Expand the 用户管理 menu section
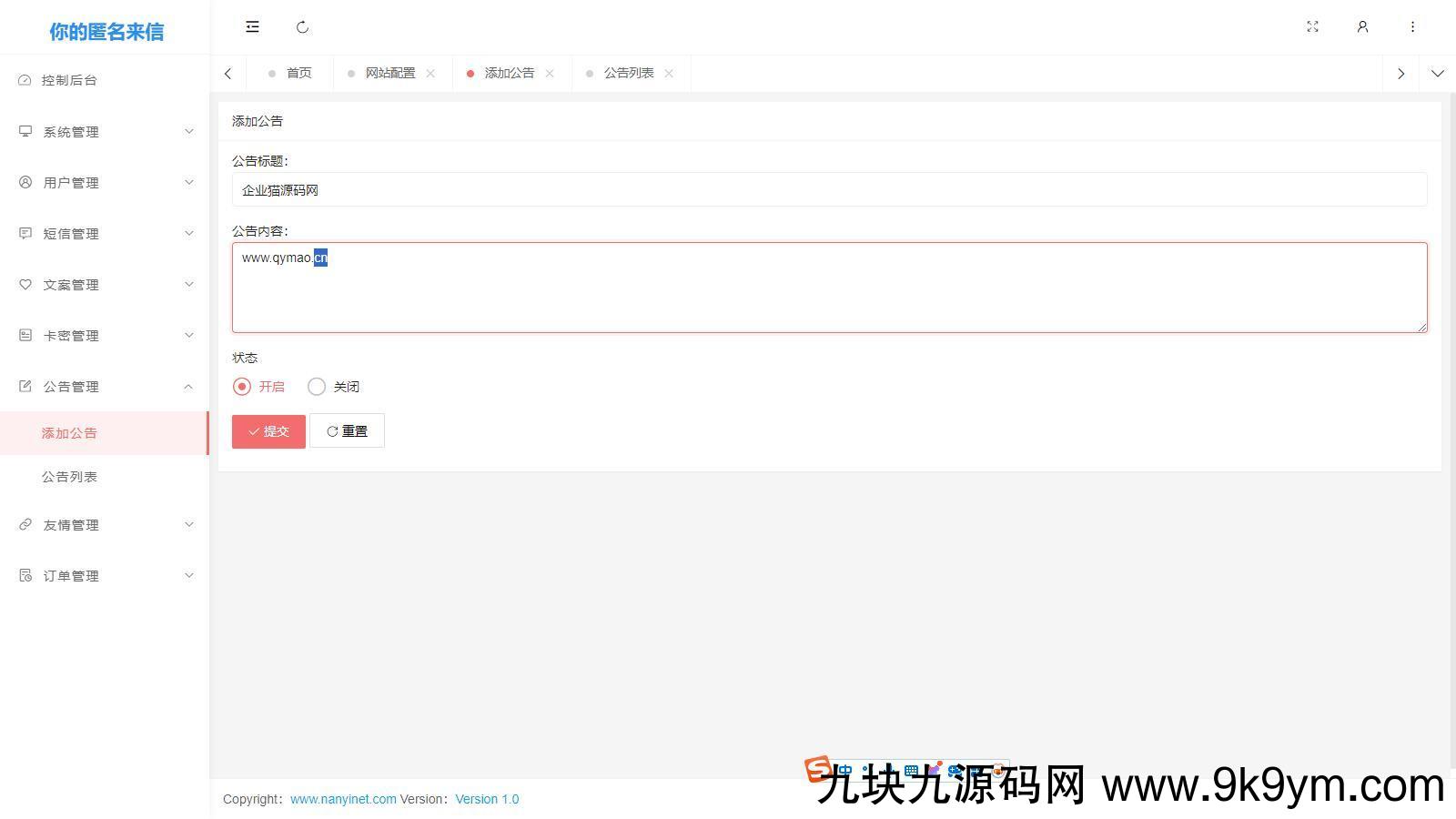Viewport: 1456px width, 819px height. [x=71, y=182]
